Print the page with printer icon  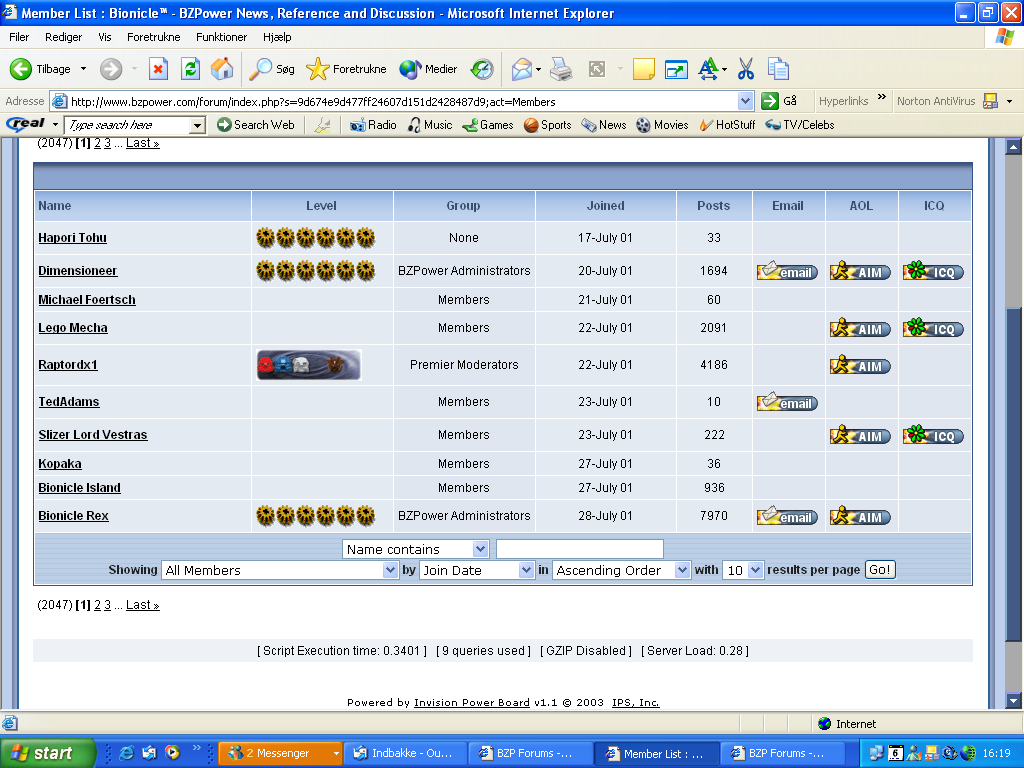click(561, 69)
